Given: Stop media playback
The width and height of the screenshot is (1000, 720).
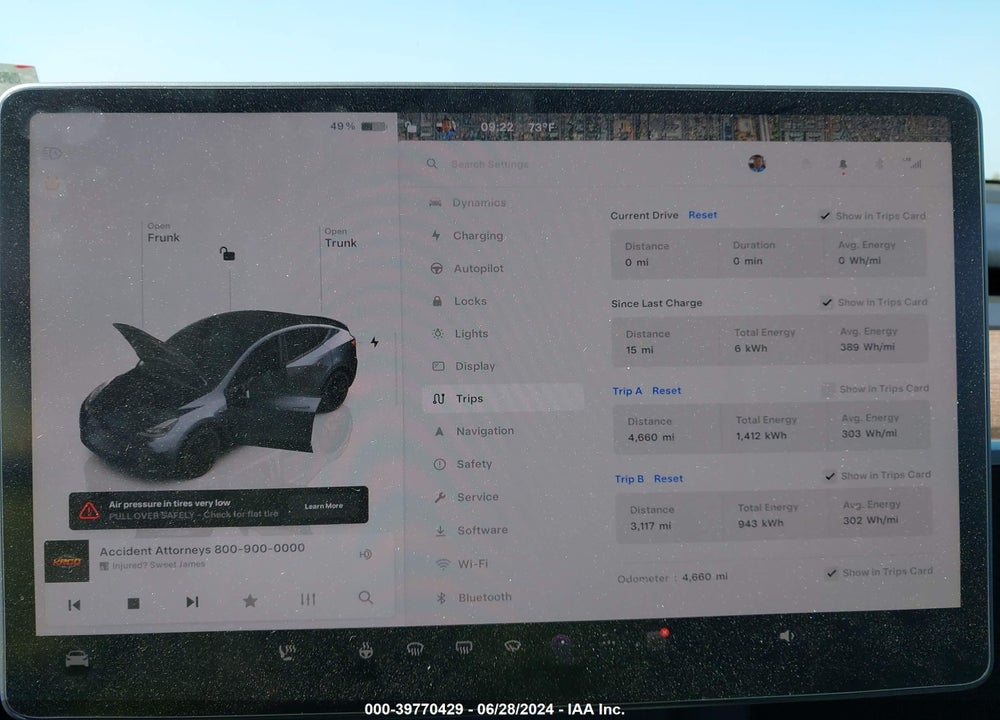Looking at the screenshot, I should (x=133, y=603).
